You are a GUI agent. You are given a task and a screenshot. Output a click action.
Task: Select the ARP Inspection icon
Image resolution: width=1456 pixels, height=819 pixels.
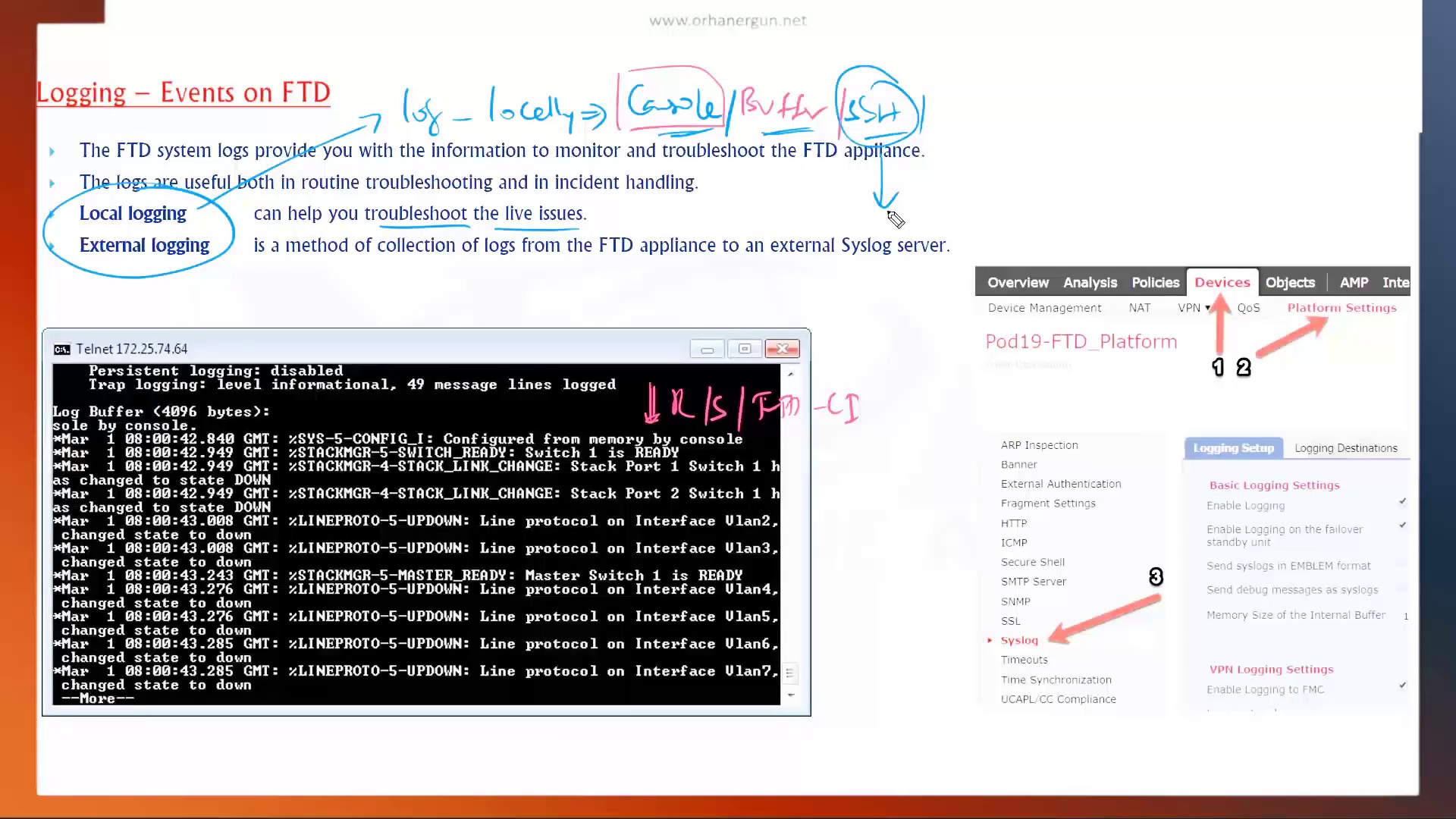tap(1040, 444)
